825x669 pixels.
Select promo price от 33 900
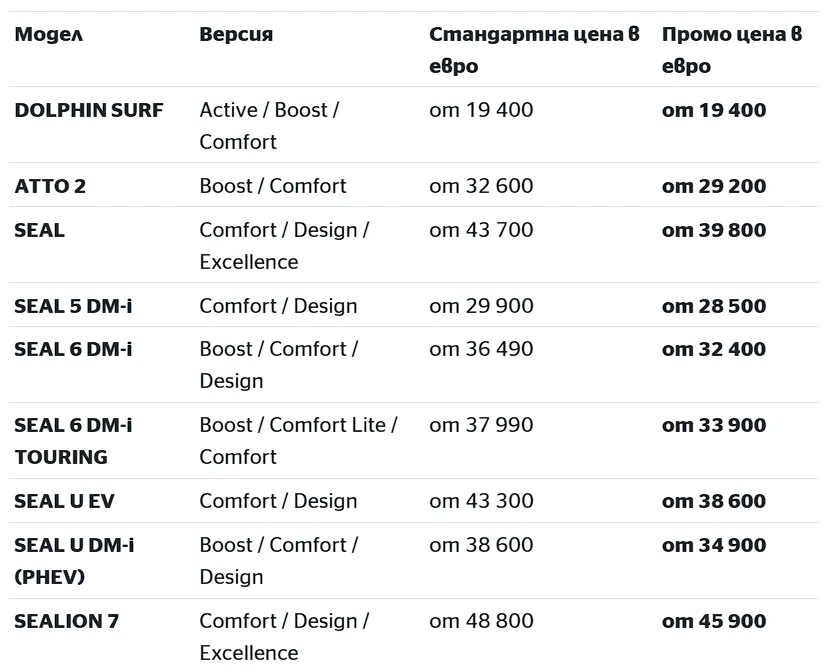[714, 425]
